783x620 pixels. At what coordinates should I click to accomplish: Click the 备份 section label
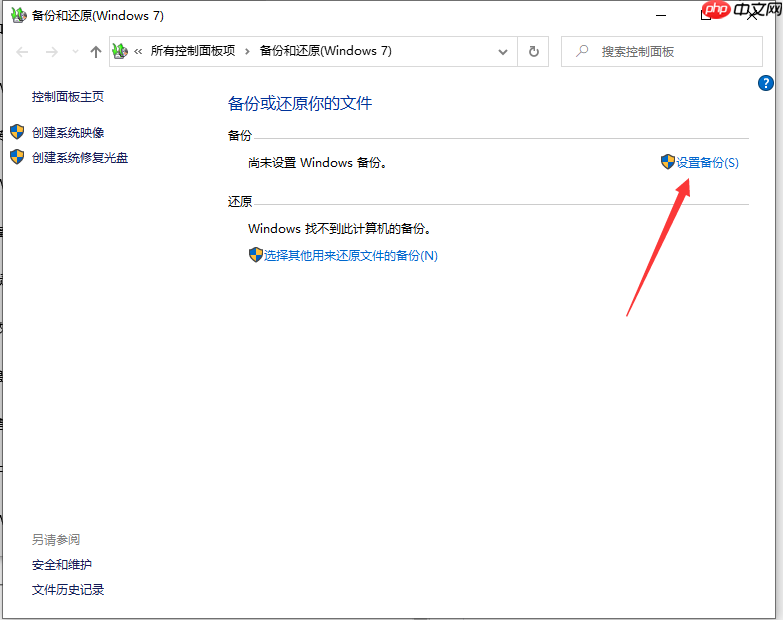tap(240, 136)
